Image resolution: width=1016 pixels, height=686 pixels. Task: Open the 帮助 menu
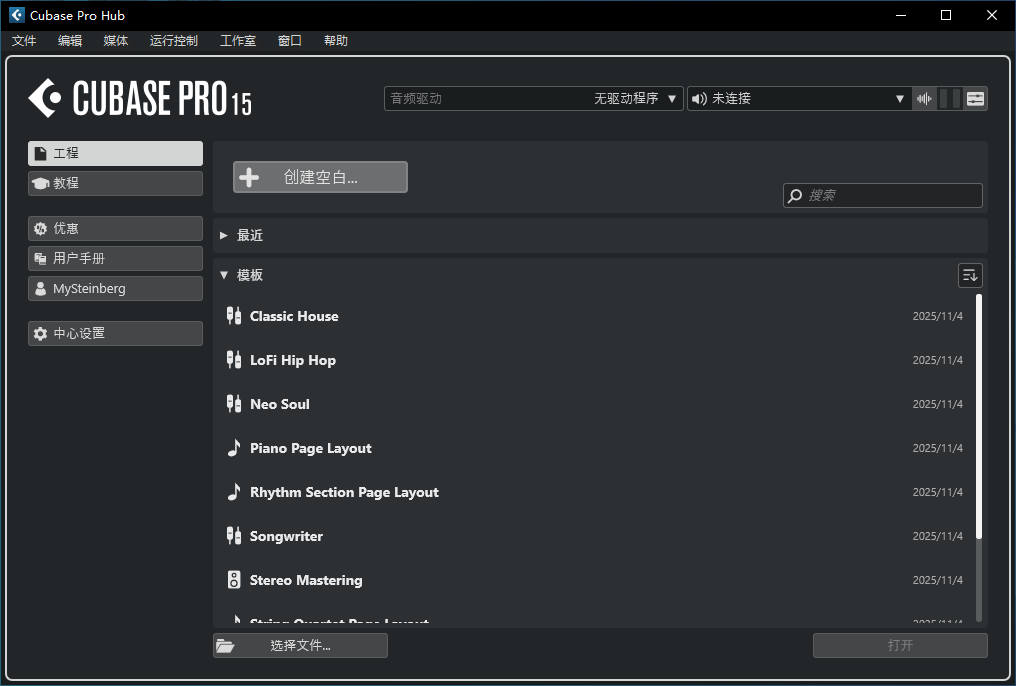(336, 41)
